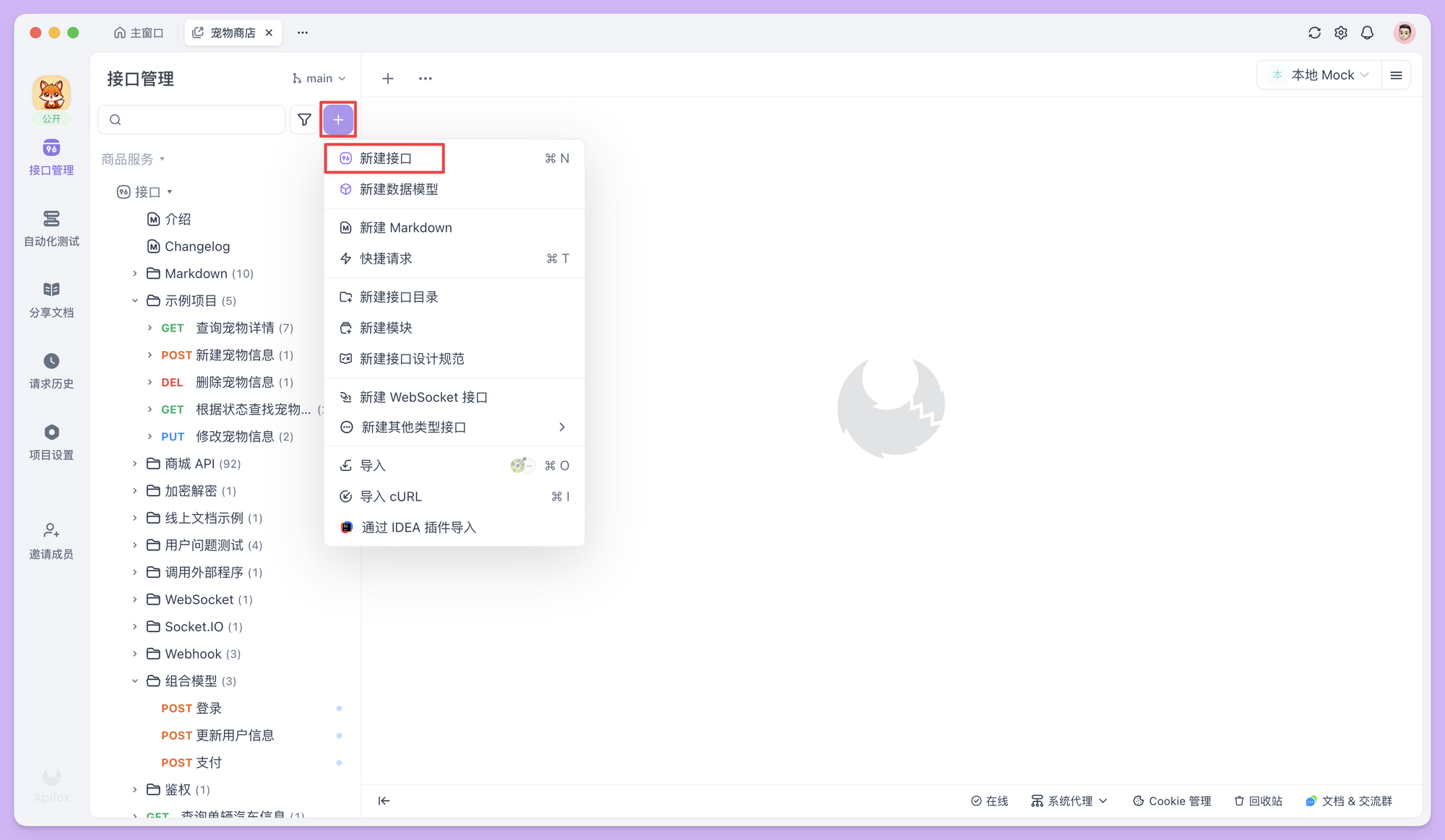Image resolution: width=1445 pixels, height=840 pixels.
Task: Select new endpoint menu item
Action: point(454,158)
